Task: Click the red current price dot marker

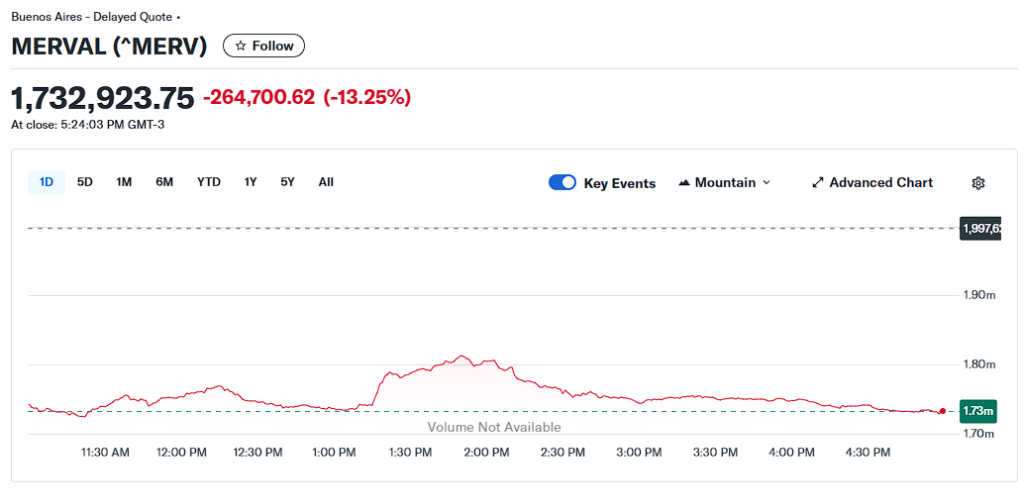Action: coord(942,411)
